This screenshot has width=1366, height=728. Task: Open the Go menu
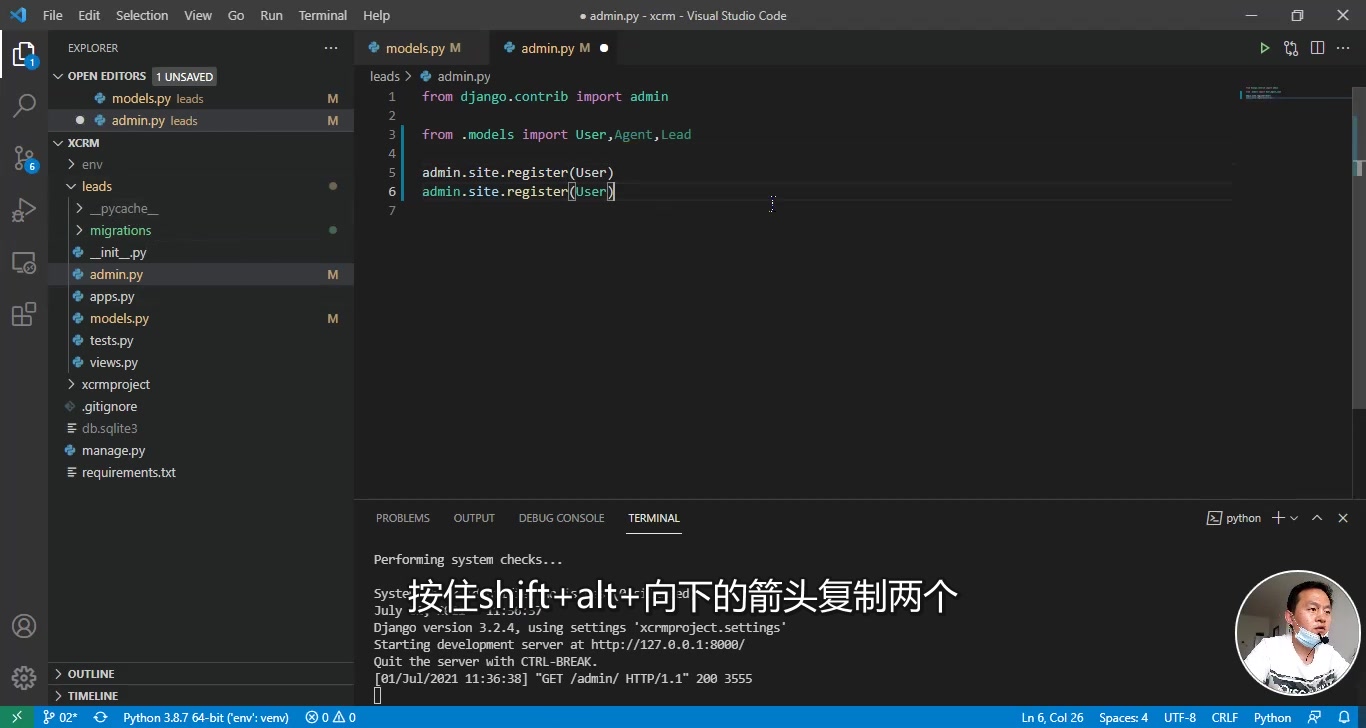click(x=236, y=15)
